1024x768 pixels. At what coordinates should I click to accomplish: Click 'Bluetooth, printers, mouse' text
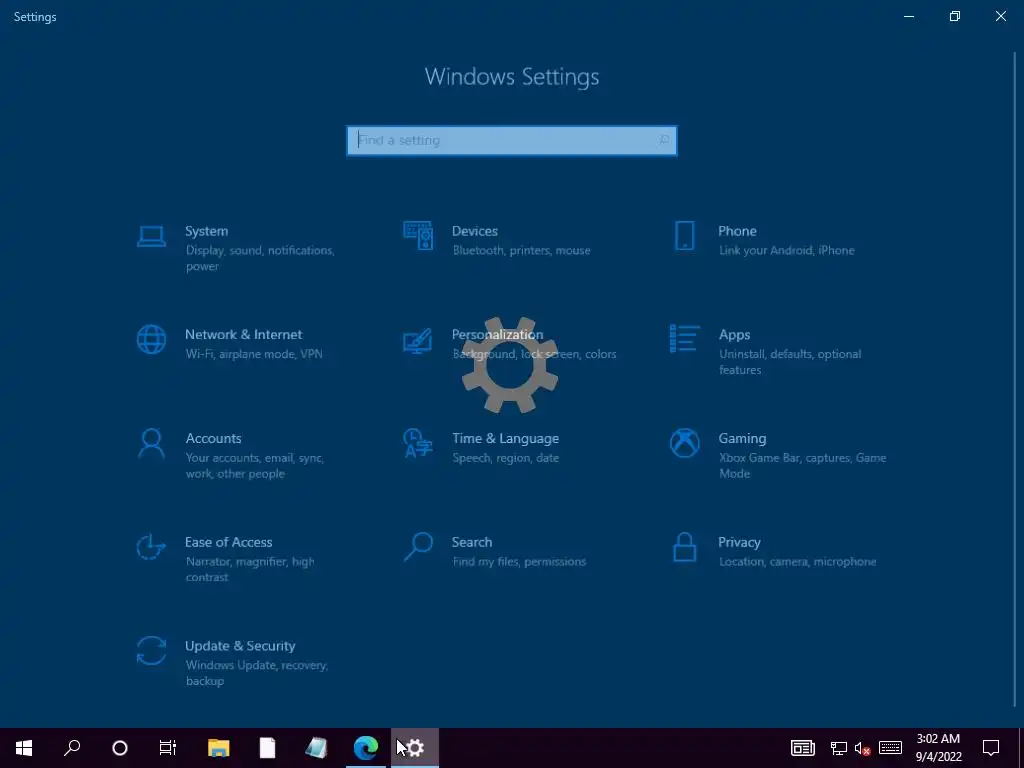522,250
